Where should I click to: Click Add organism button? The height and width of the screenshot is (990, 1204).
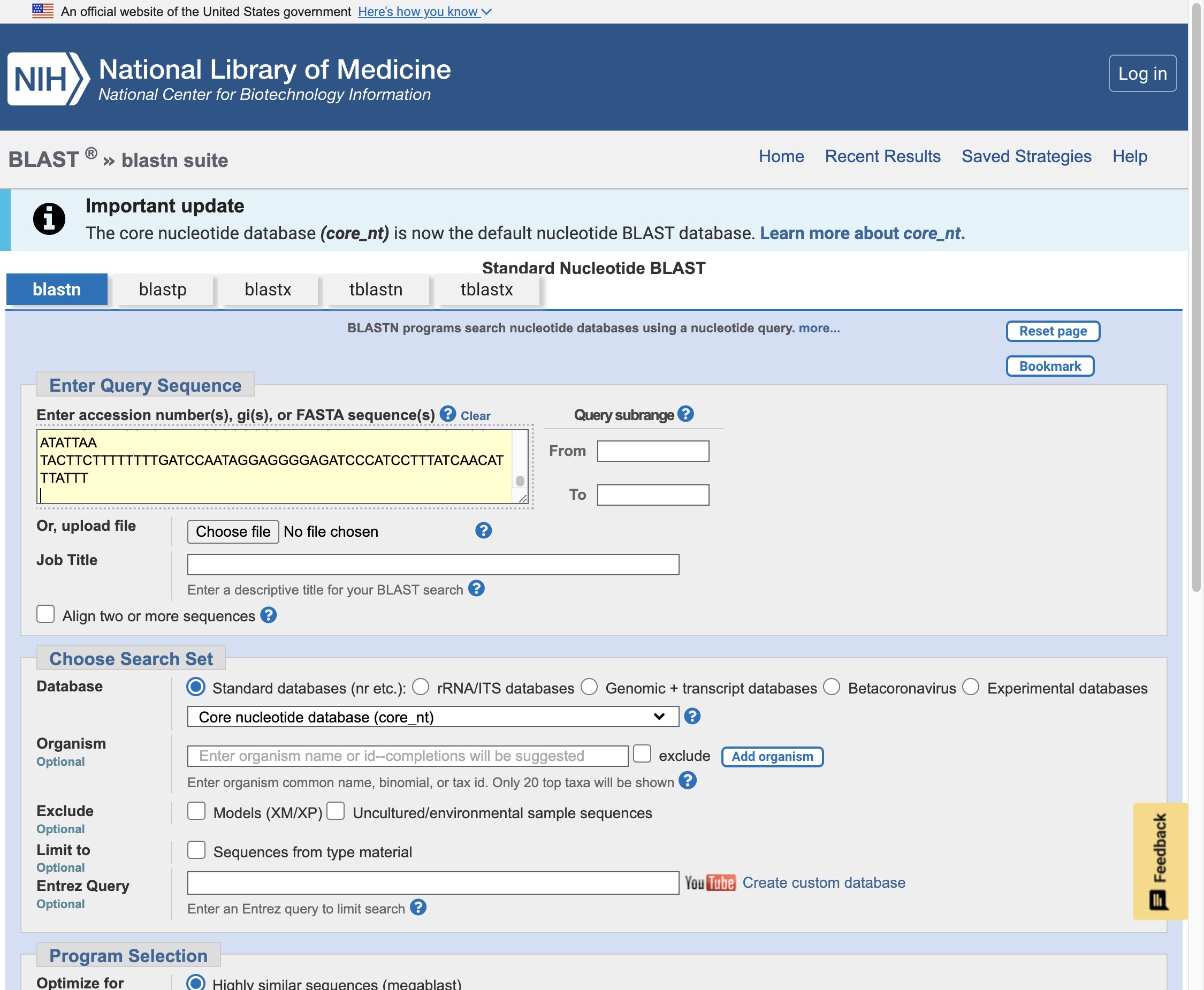click(772, 757)
